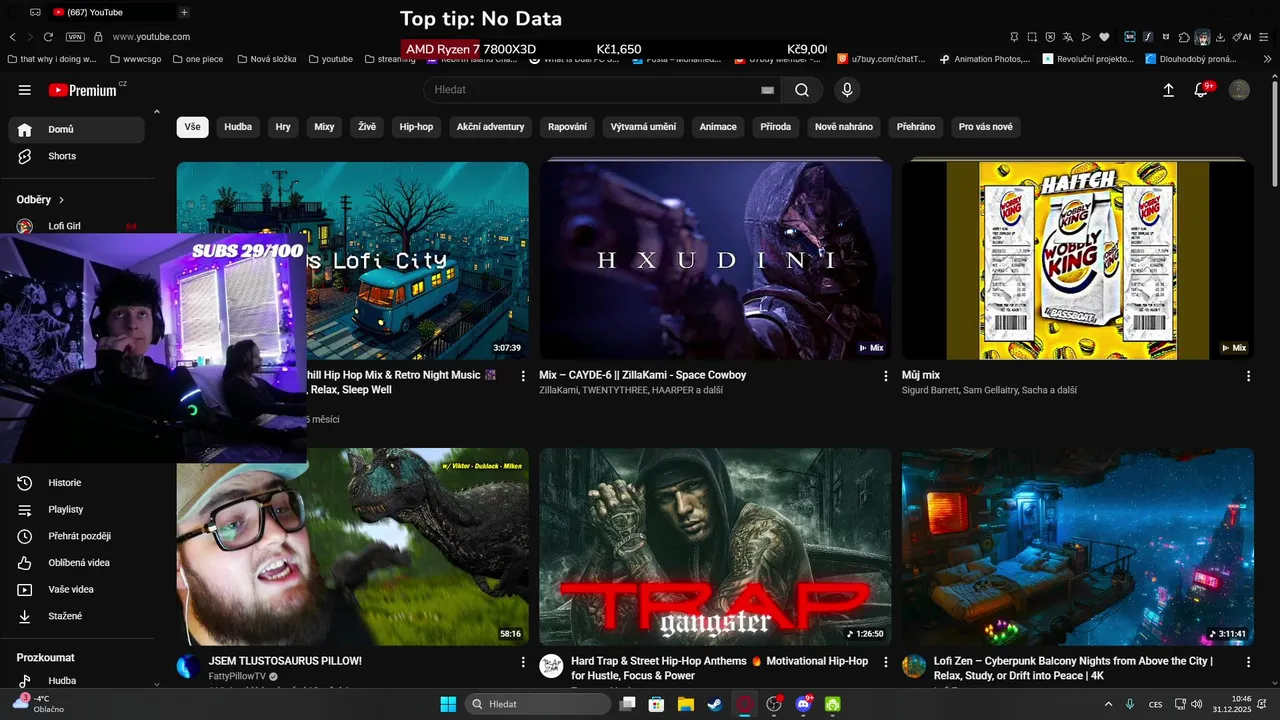The image size is (1280, 720).
Task: Open options for Hard Trap & Street Hip-Hop
Action: click(885, 662)
